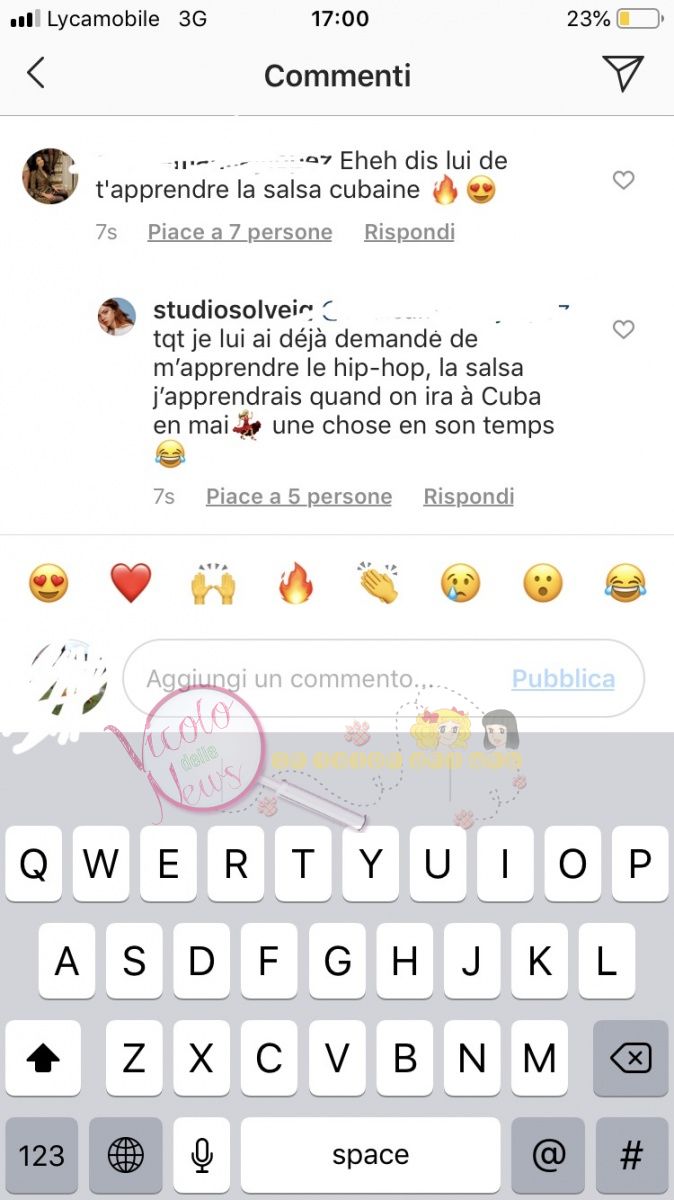The height and width of the screenshot is (1200, 674).
Task: Insert the fire emoji quick reaction
Action: click(x=296, y=583)
